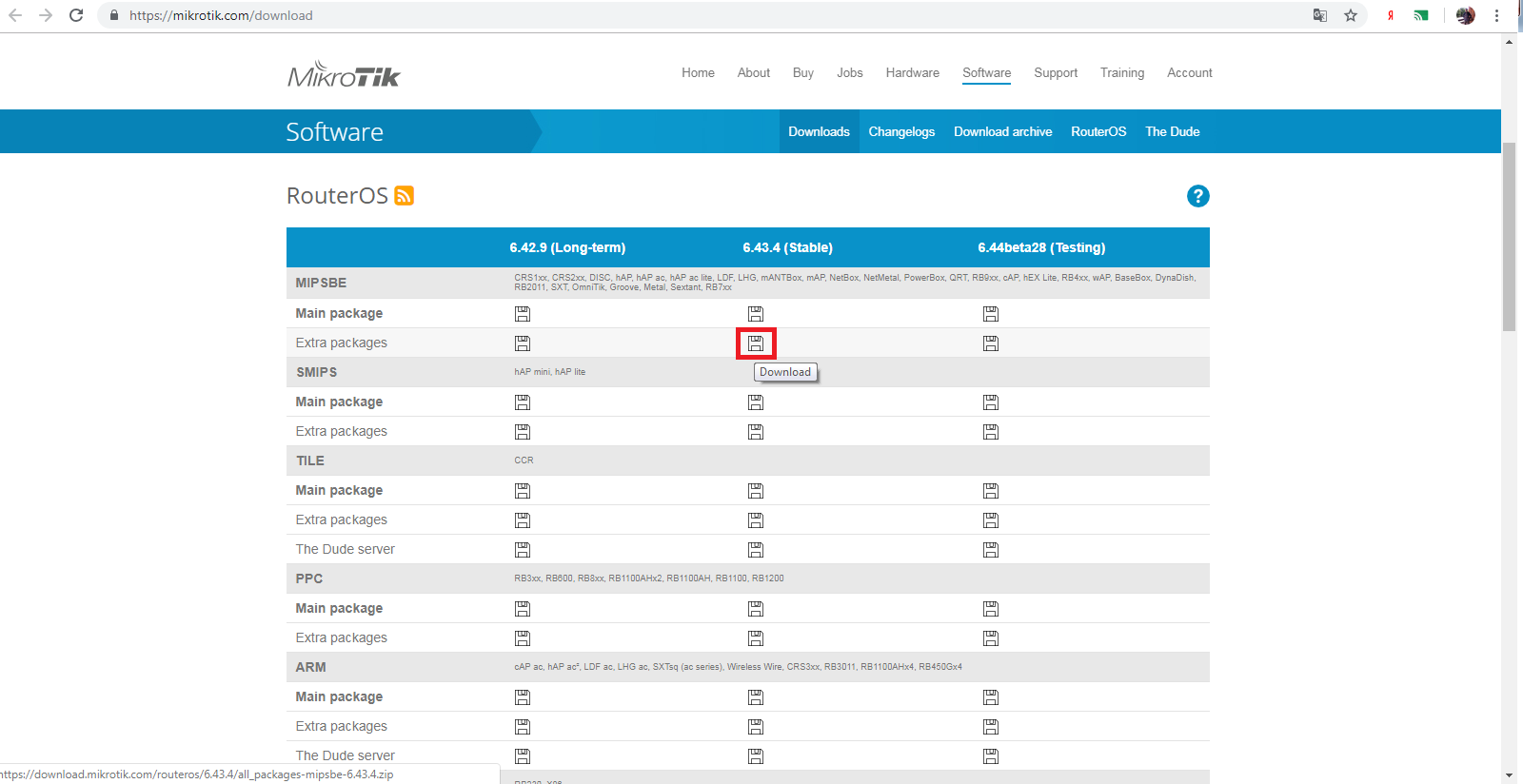The image size is (1523, 784).
Task: Open the Buy menu item
Action: pyautogui.click(x=803, y=72)
